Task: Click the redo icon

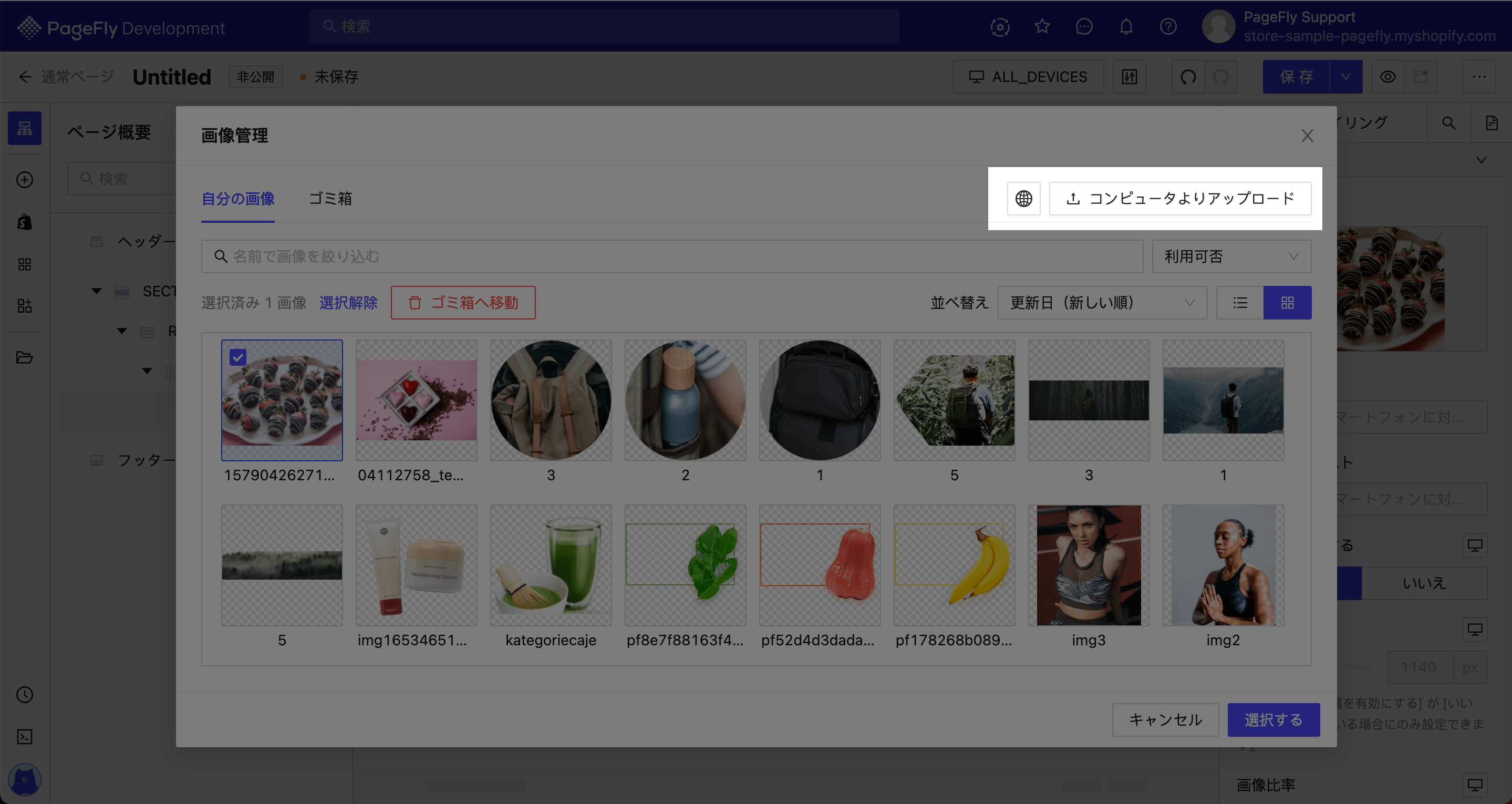Action: (1221, 77)
